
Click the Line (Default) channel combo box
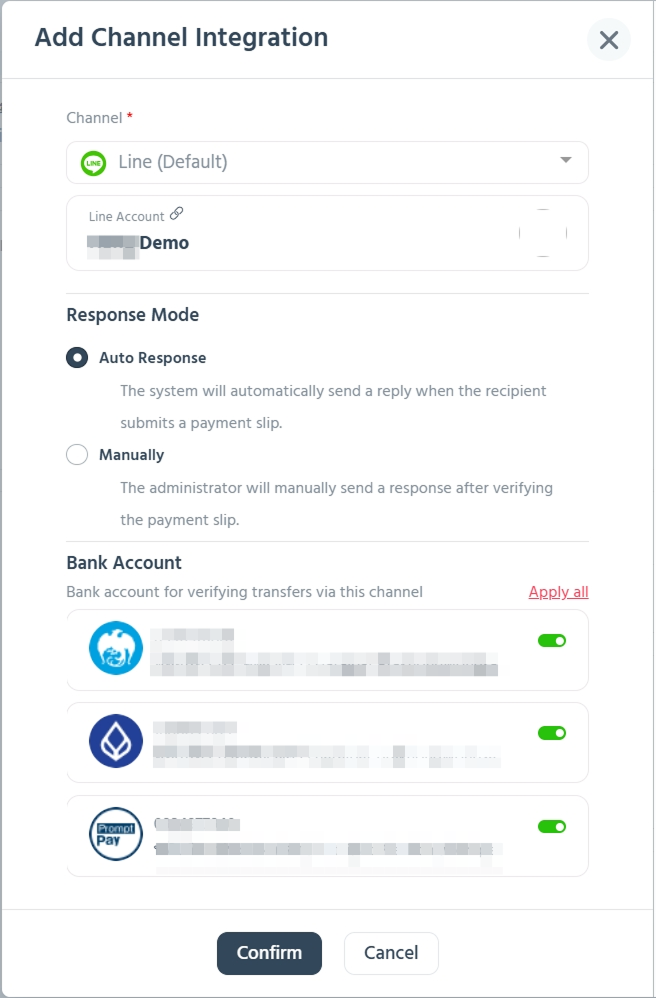pyautogui.click(x=327, y=162)
